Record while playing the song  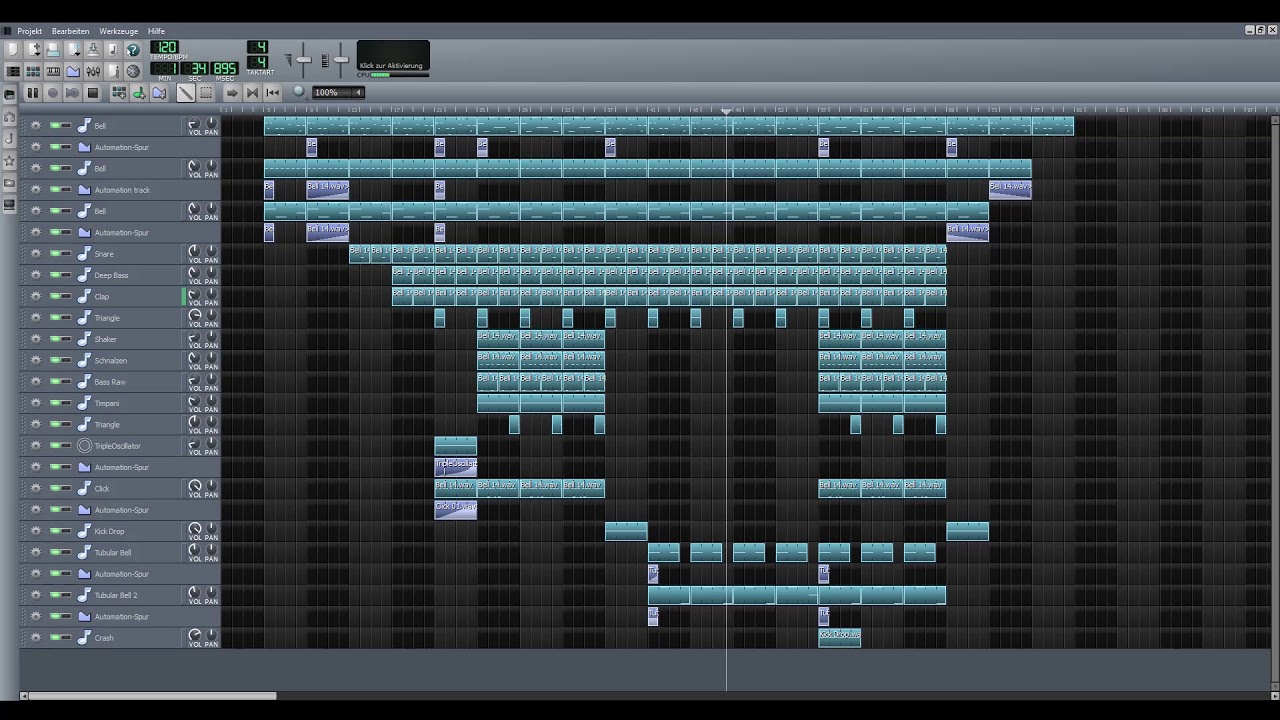[73, 93]
